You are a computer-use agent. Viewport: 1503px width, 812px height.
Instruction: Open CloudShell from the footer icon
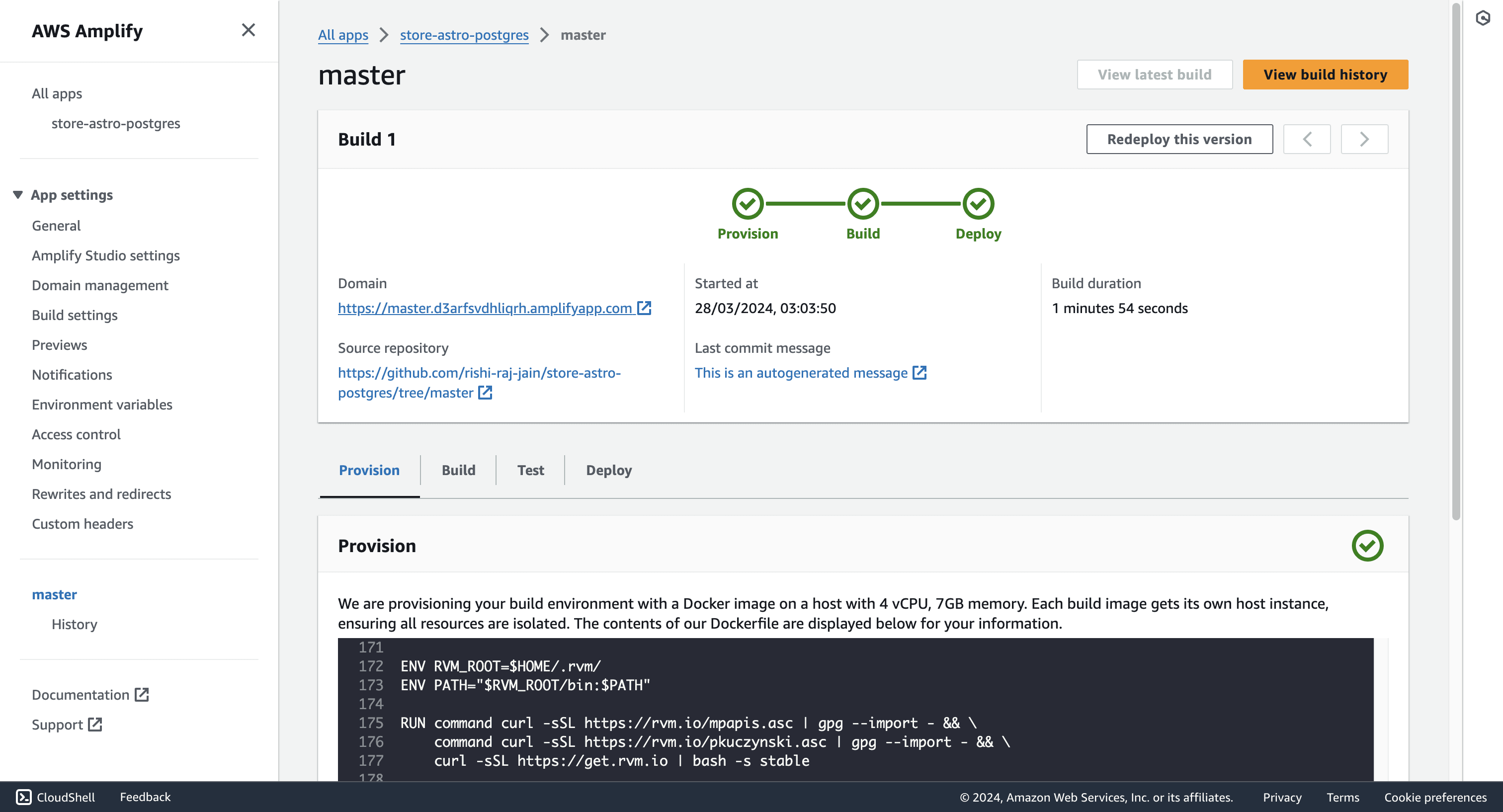tap(23, 797)
